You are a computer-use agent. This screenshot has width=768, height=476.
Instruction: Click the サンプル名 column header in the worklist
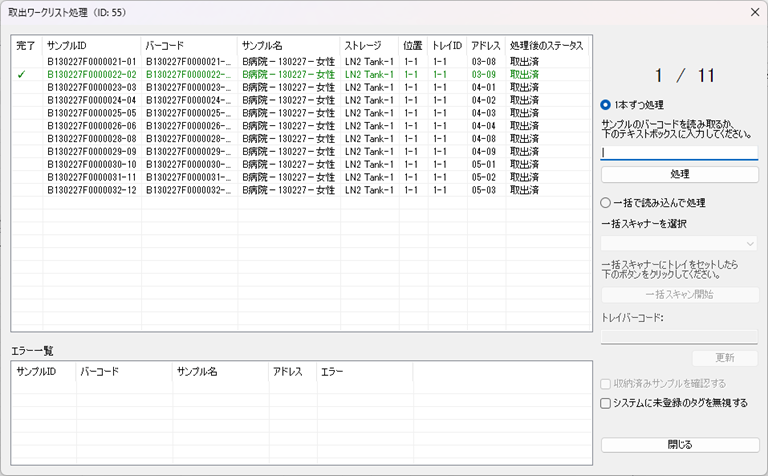(x=287, y=46)
